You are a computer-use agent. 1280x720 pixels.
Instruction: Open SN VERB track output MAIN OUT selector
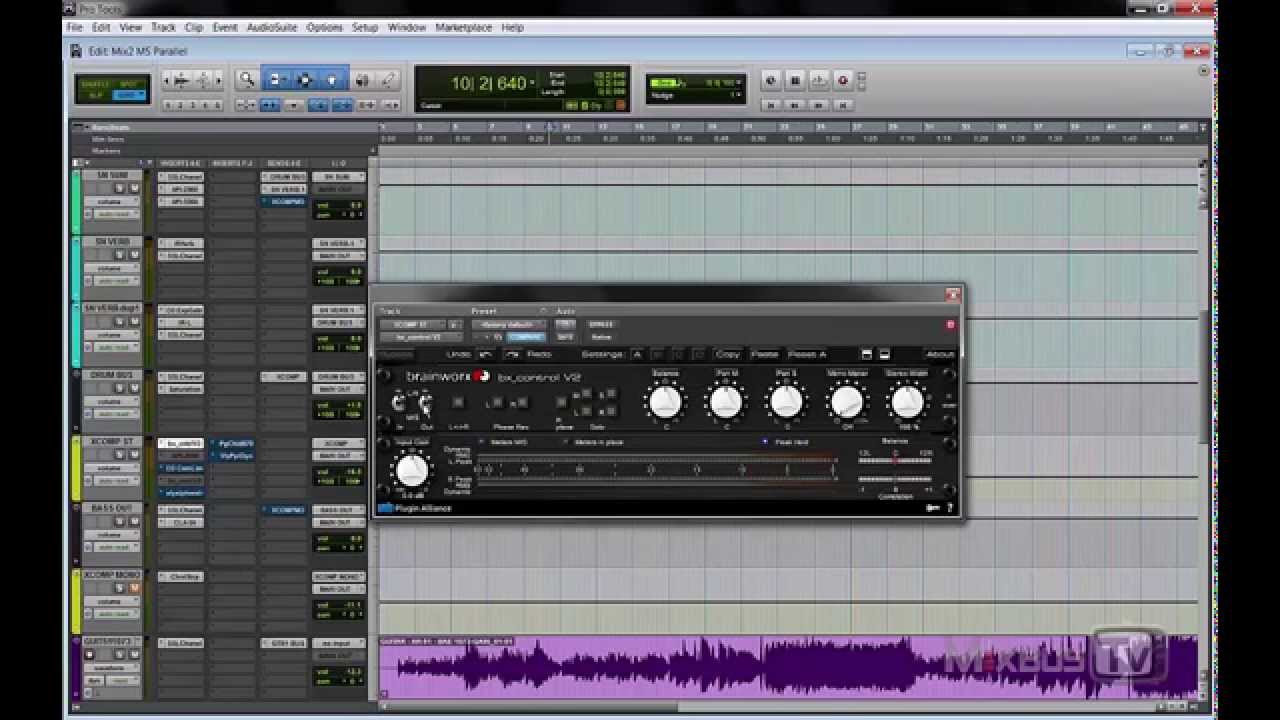[x=339, y=255]
